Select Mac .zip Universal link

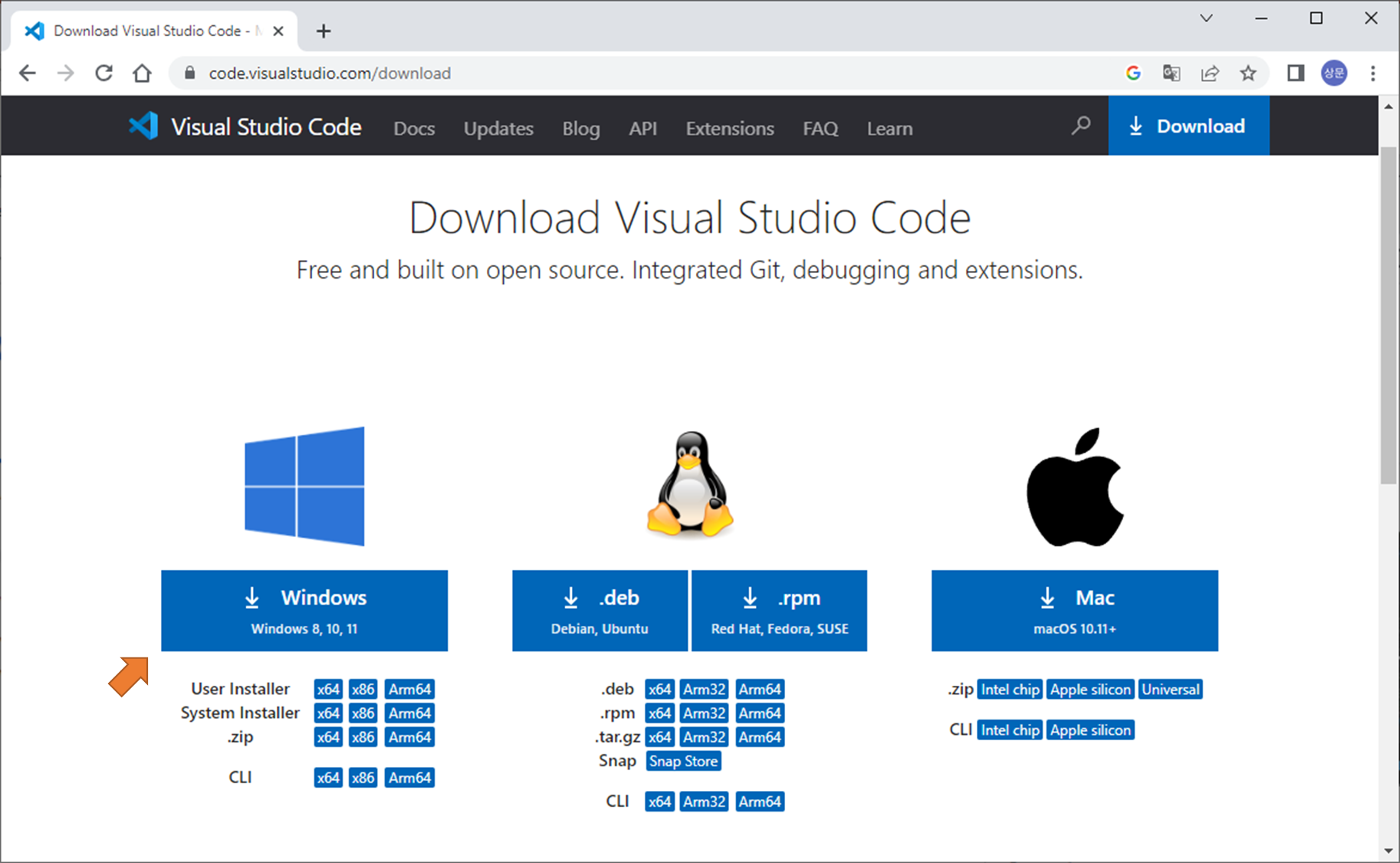[1170, 689]
